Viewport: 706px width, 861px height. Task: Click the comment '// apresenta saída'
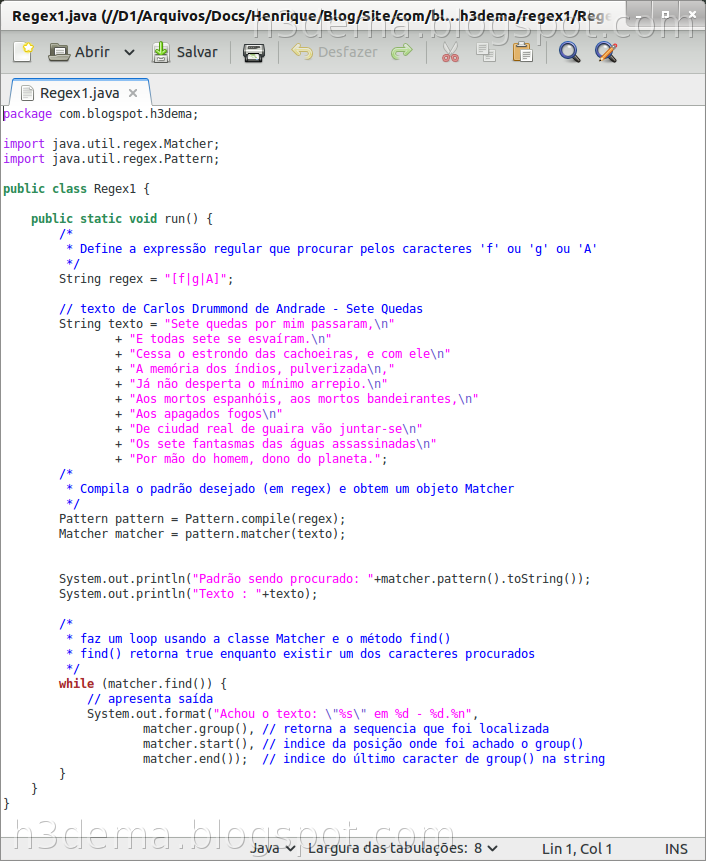pos(150,699)
